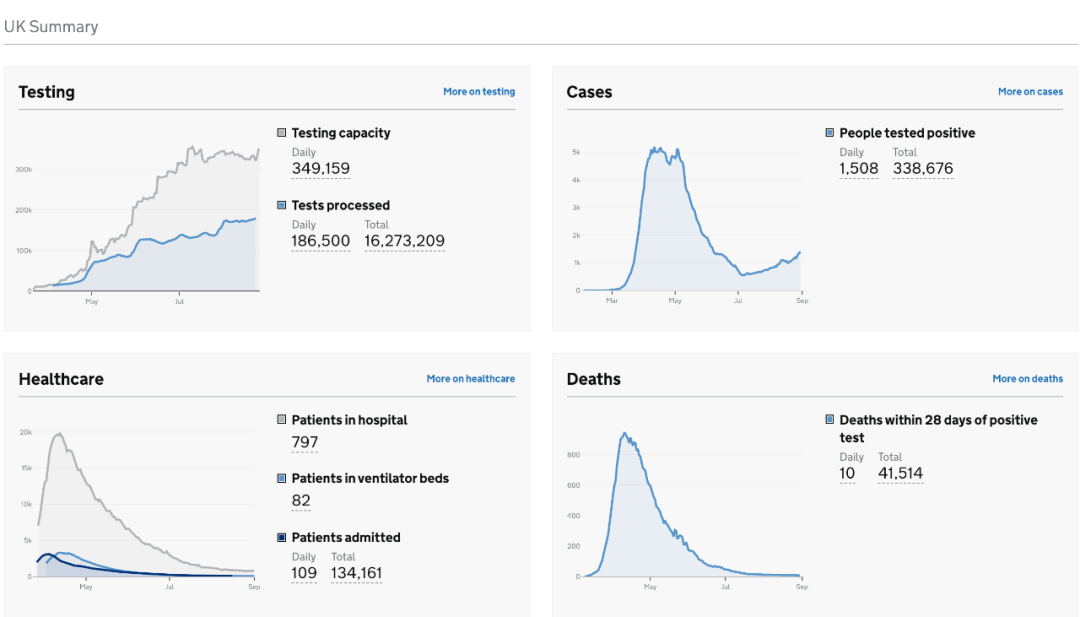Click the Tests processed legend swatch
Screen dimensions: 1080x617
pos(282,205)
